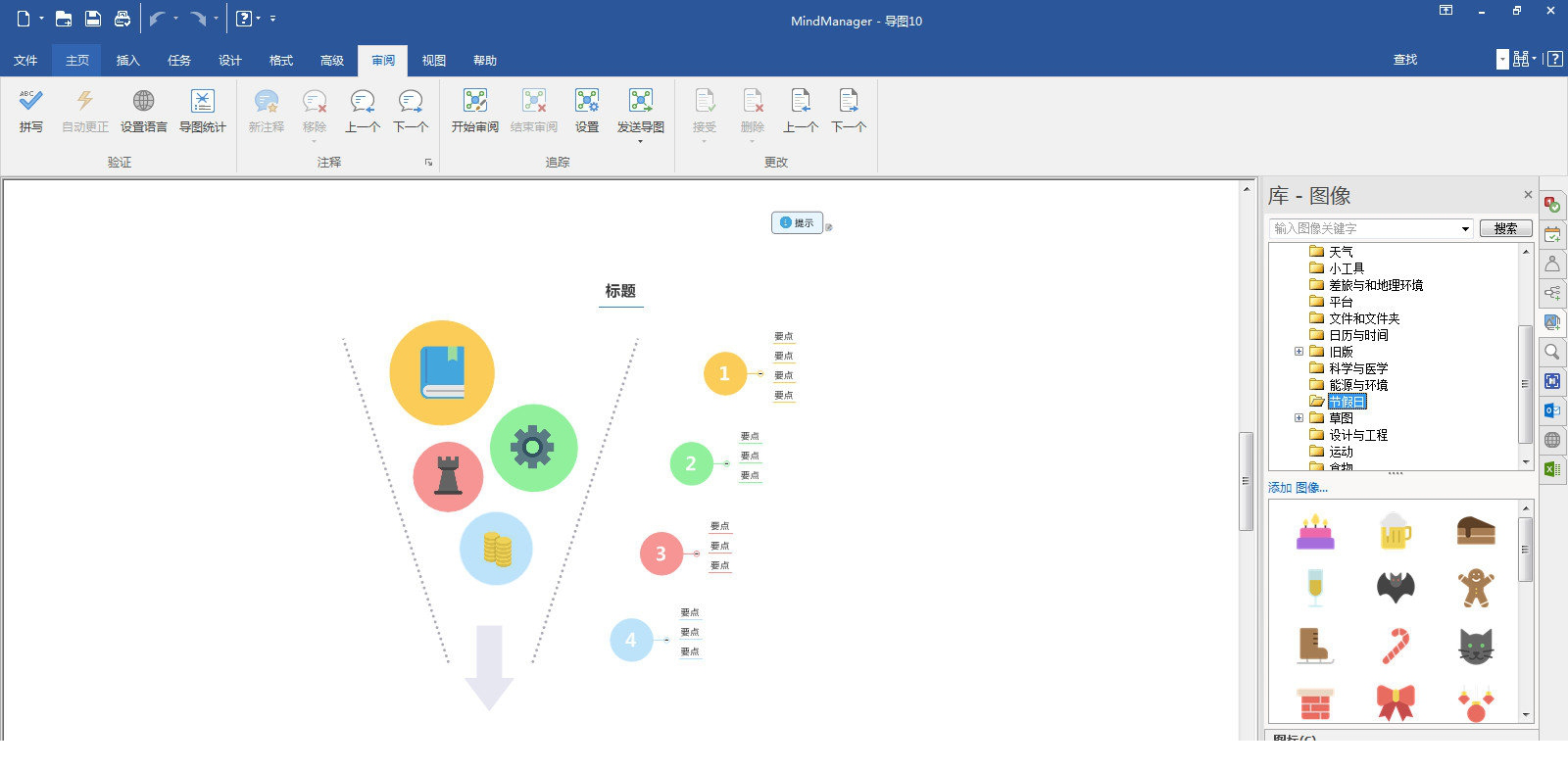
Task: Click the 添加 图像 link
Action: pyautogui.click(x=1298, y=488)
